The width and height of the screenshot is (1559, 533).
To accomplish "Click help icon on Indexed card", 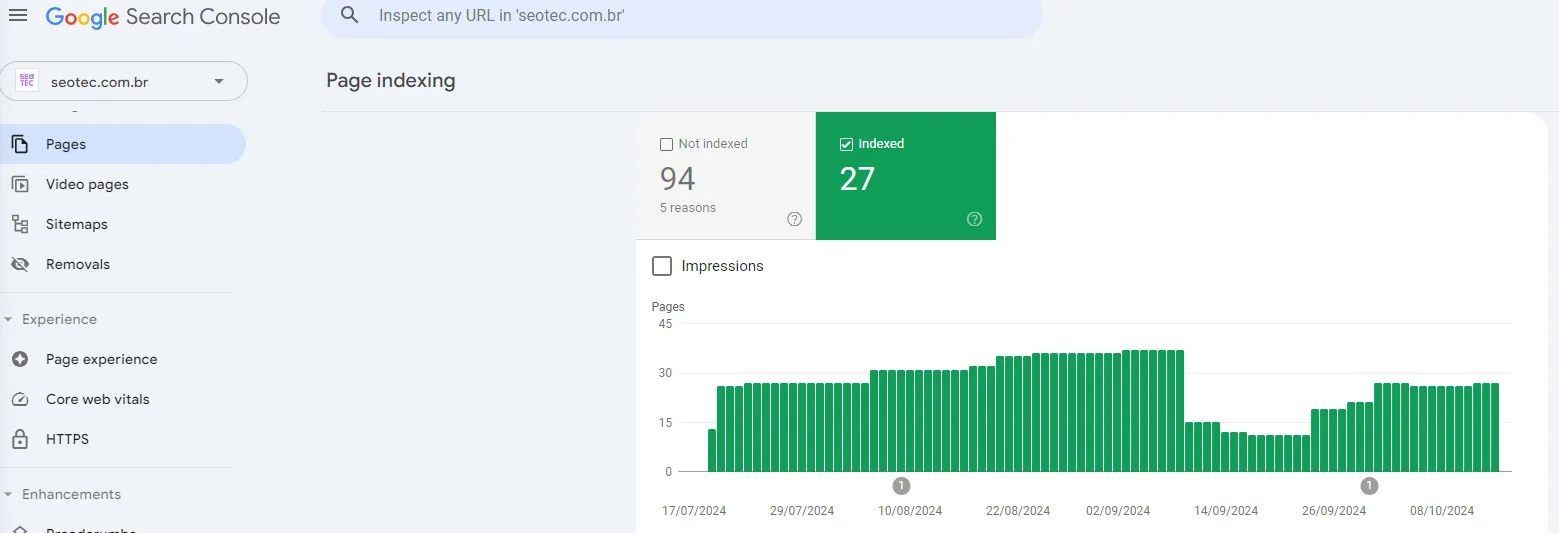I will (975, 219).
